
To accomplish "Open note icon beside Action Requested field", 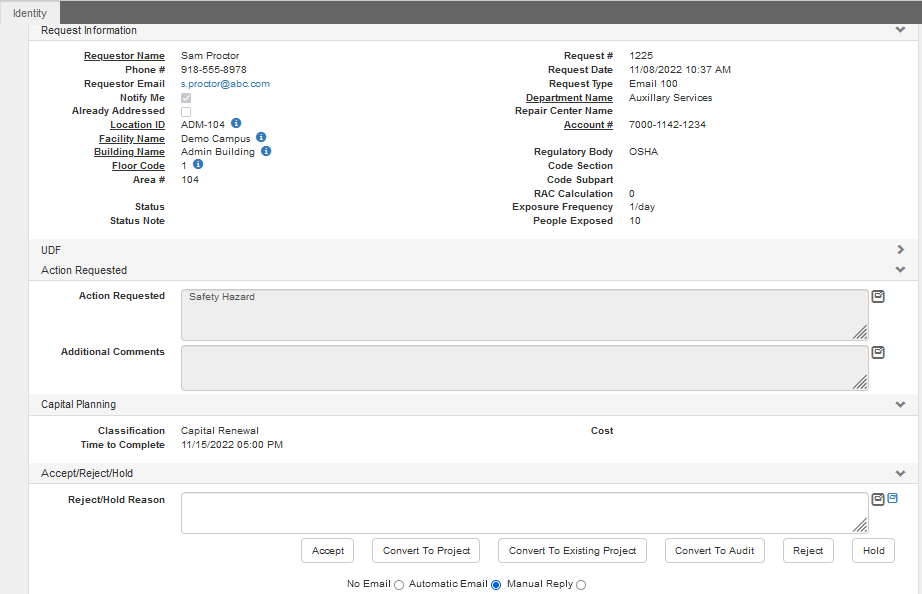I will click(878, 296).
